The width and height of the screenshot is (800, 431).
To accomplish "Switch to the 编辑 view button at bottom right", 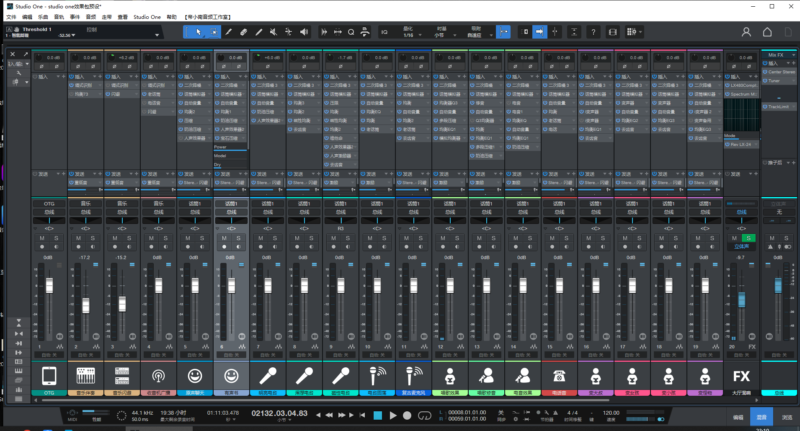I will (x=738, y=417).
